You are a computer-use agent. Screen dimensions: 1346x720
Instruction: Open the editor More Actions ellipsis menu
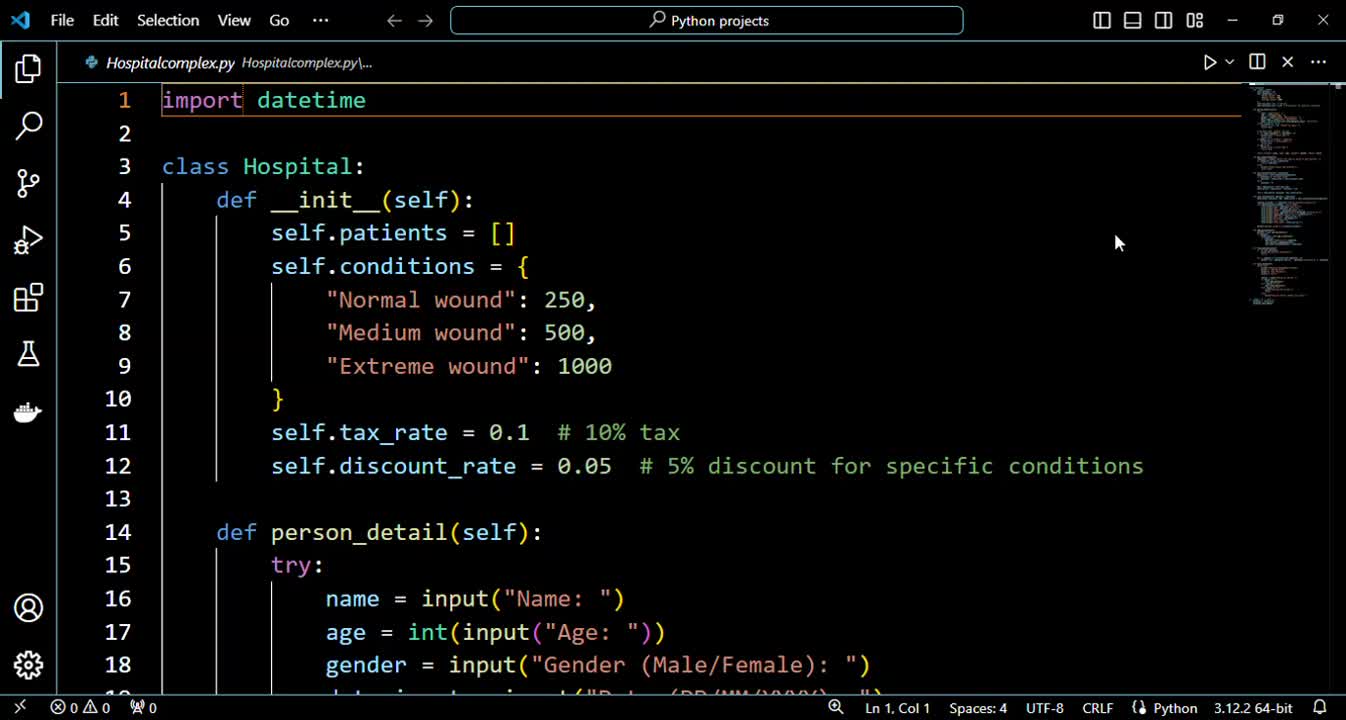tap(1318, 62)
